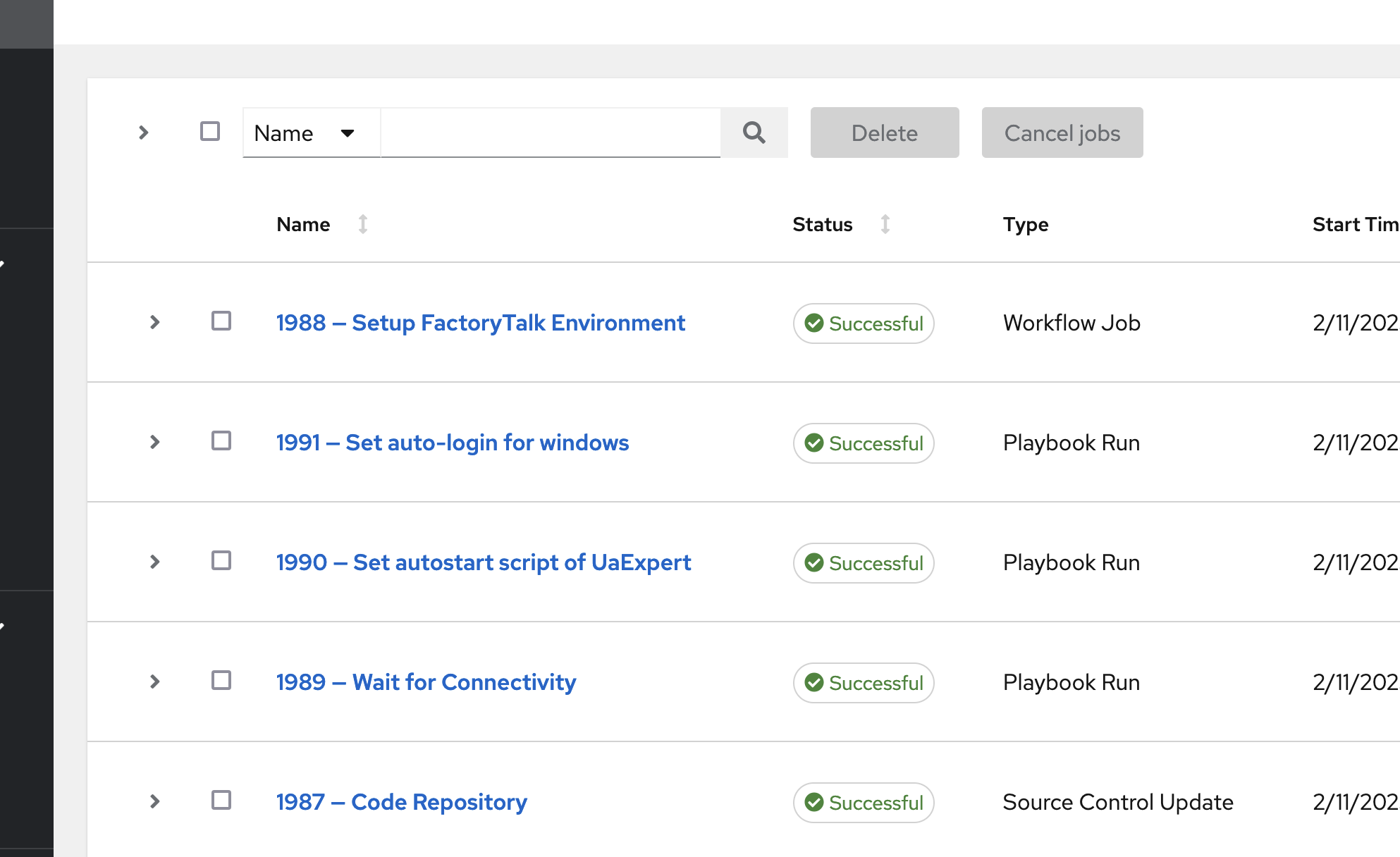
Task: Focus the job name search text field
Action: point(551,132)
